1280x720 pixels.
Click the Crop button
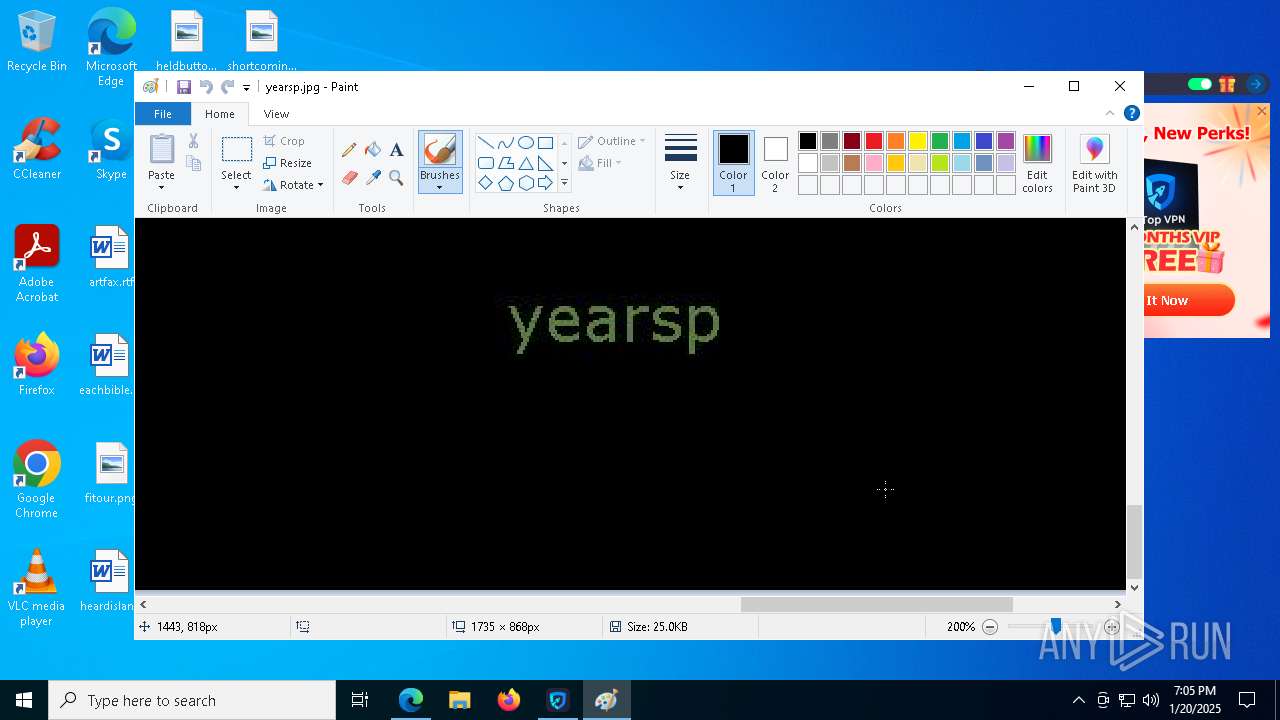(284, 141)
